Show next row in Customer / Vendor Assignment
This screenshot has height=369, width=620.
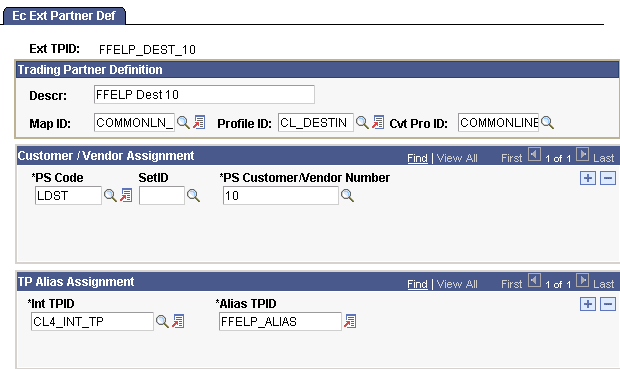coord(582,154)
